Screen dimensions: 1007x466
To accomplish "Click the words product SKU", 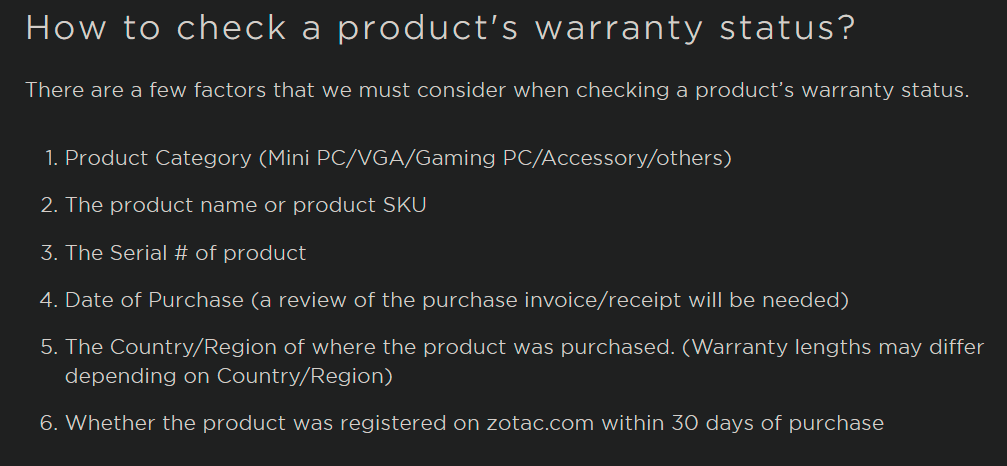I will coord(359,205).
